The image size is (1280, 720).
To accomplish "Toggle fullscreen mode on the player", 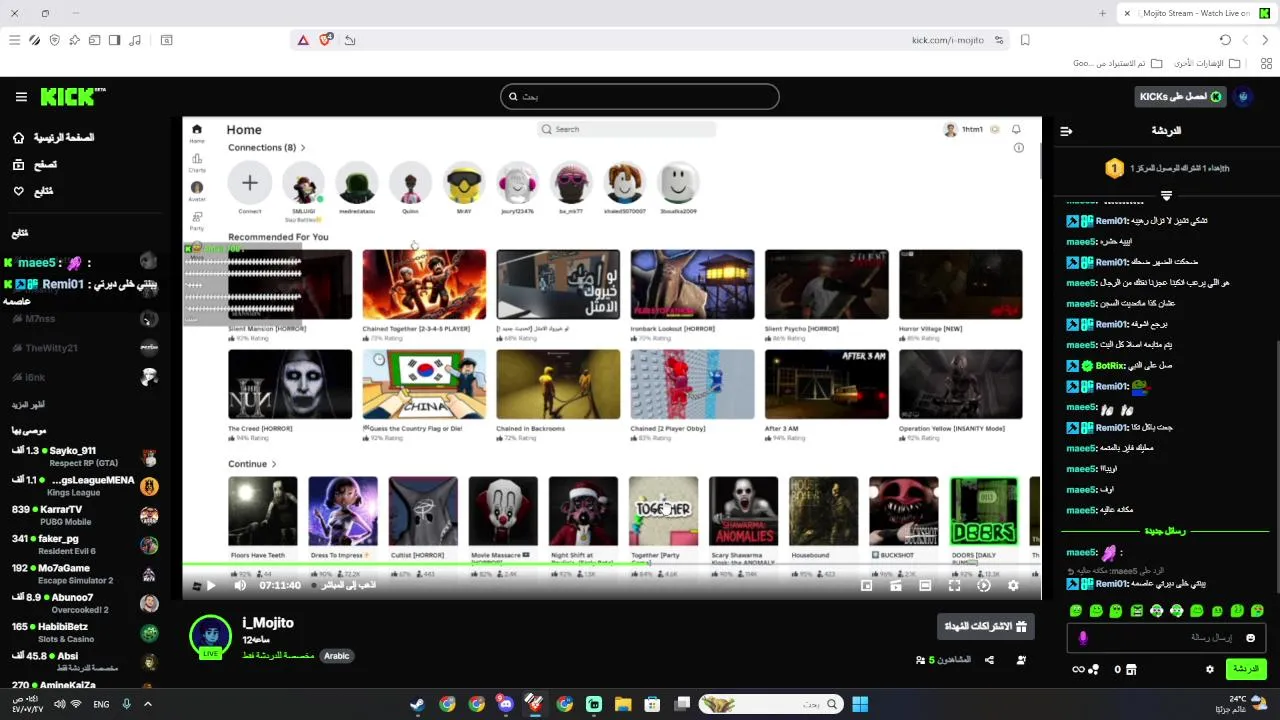I will [954, 586].
